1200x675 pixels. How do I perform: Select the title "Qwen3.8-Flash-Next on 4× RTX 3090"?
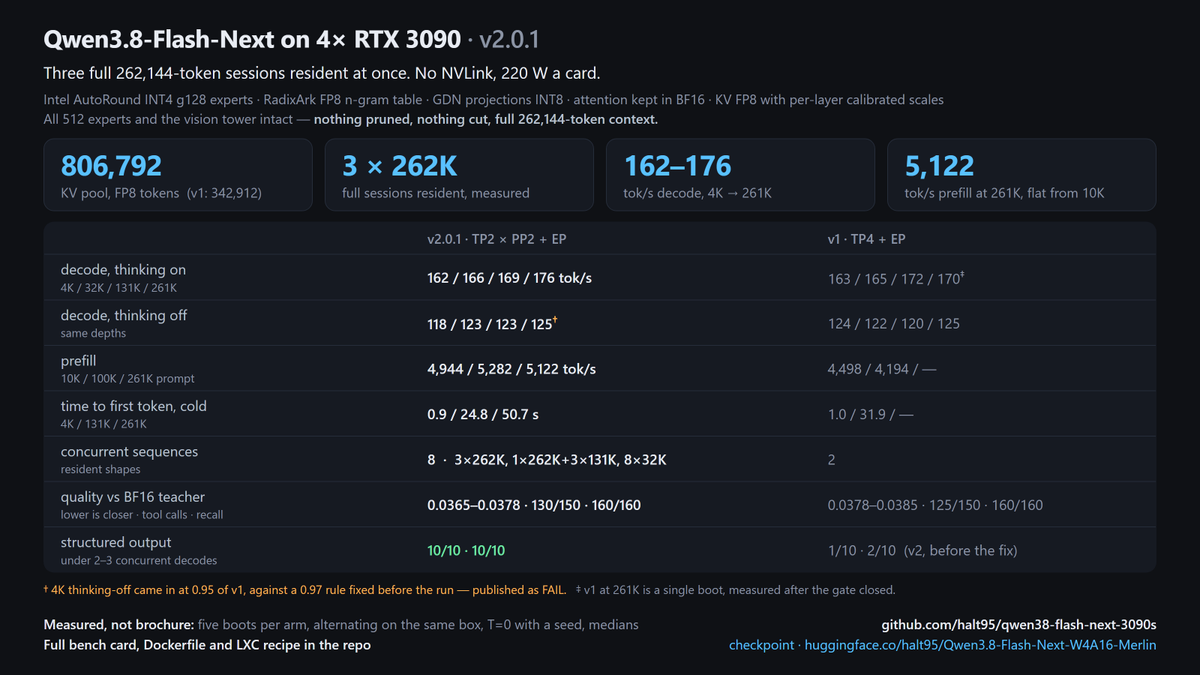point(252,40)
